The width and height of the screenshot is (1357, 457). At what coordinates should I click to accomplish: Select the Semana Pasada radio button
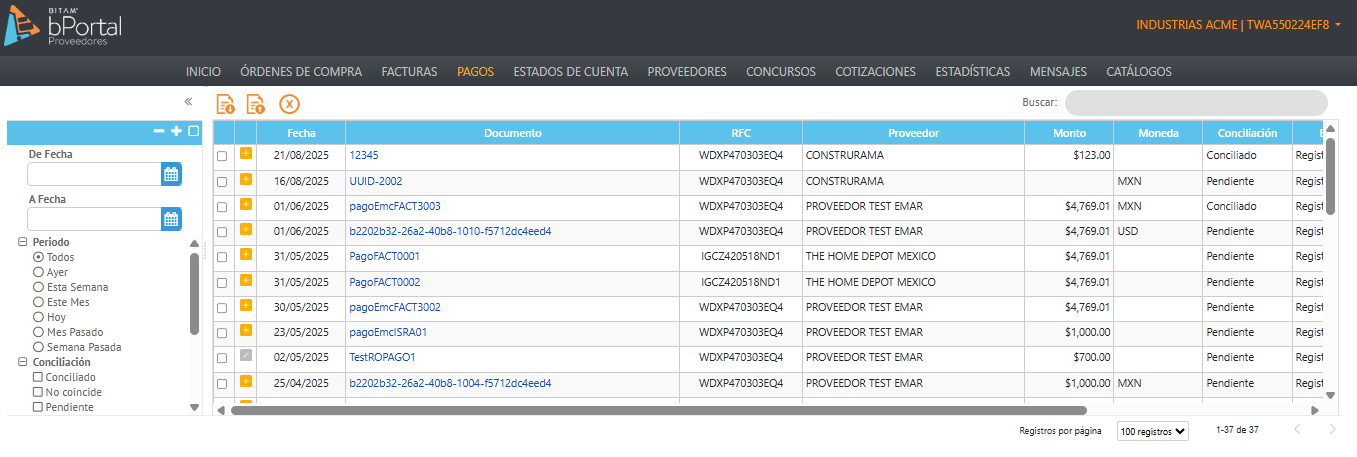click(38, 347)
